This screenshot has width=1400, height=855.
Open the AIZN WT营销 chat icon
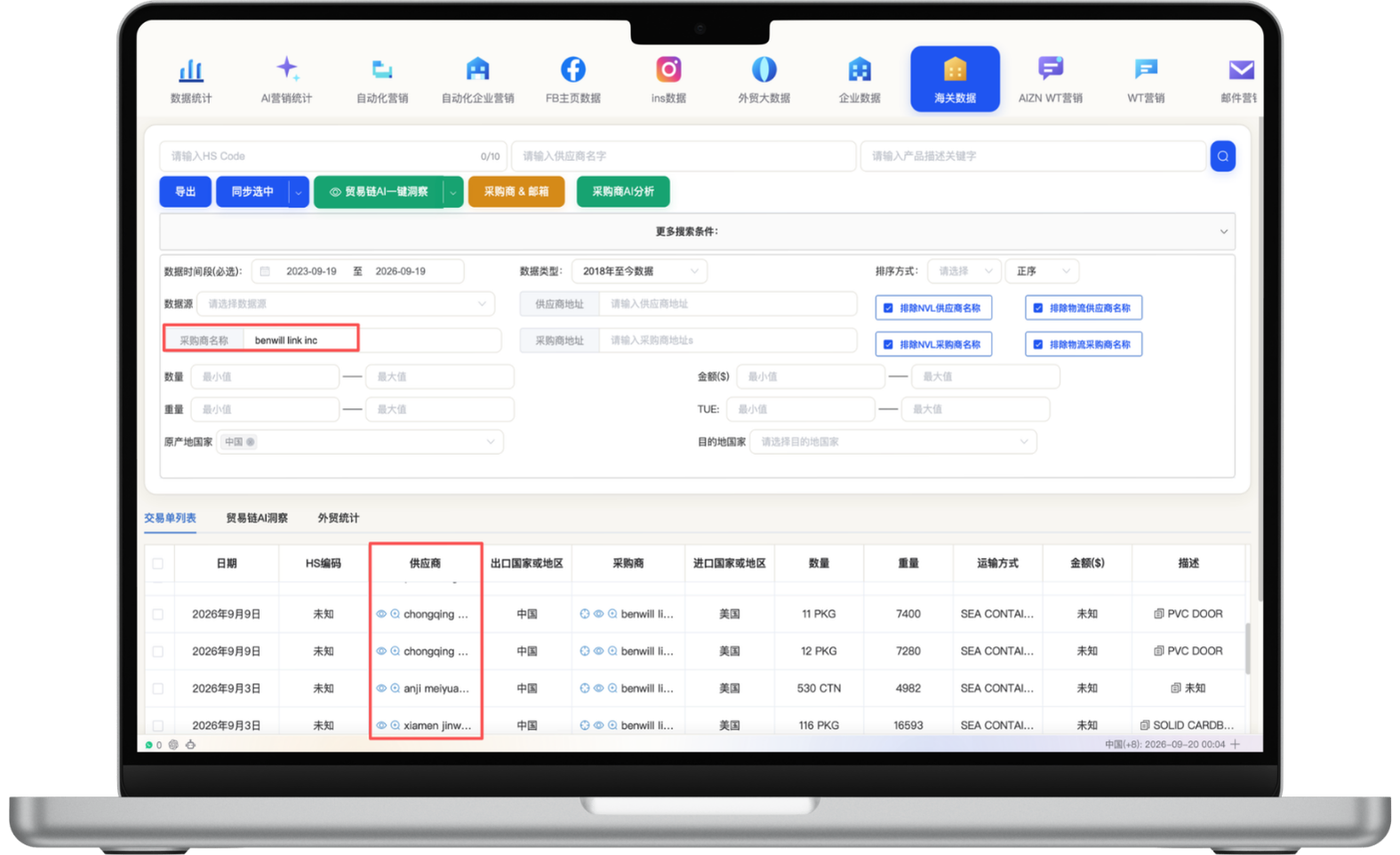pos(1051,68)
